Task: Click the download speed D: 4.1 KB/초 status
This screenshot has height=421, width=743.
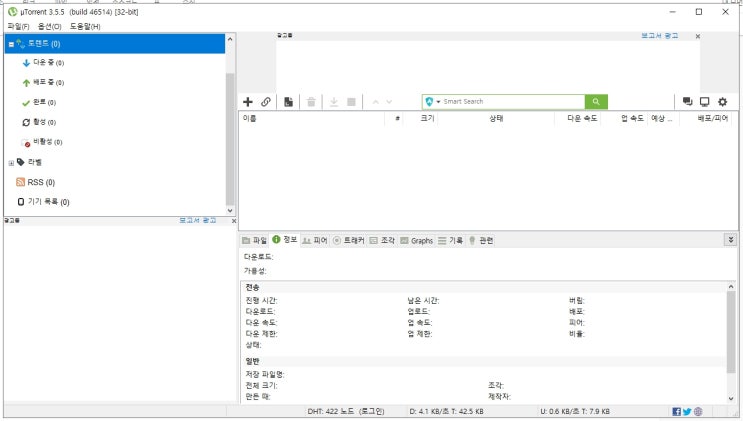Action: point(446,411)
